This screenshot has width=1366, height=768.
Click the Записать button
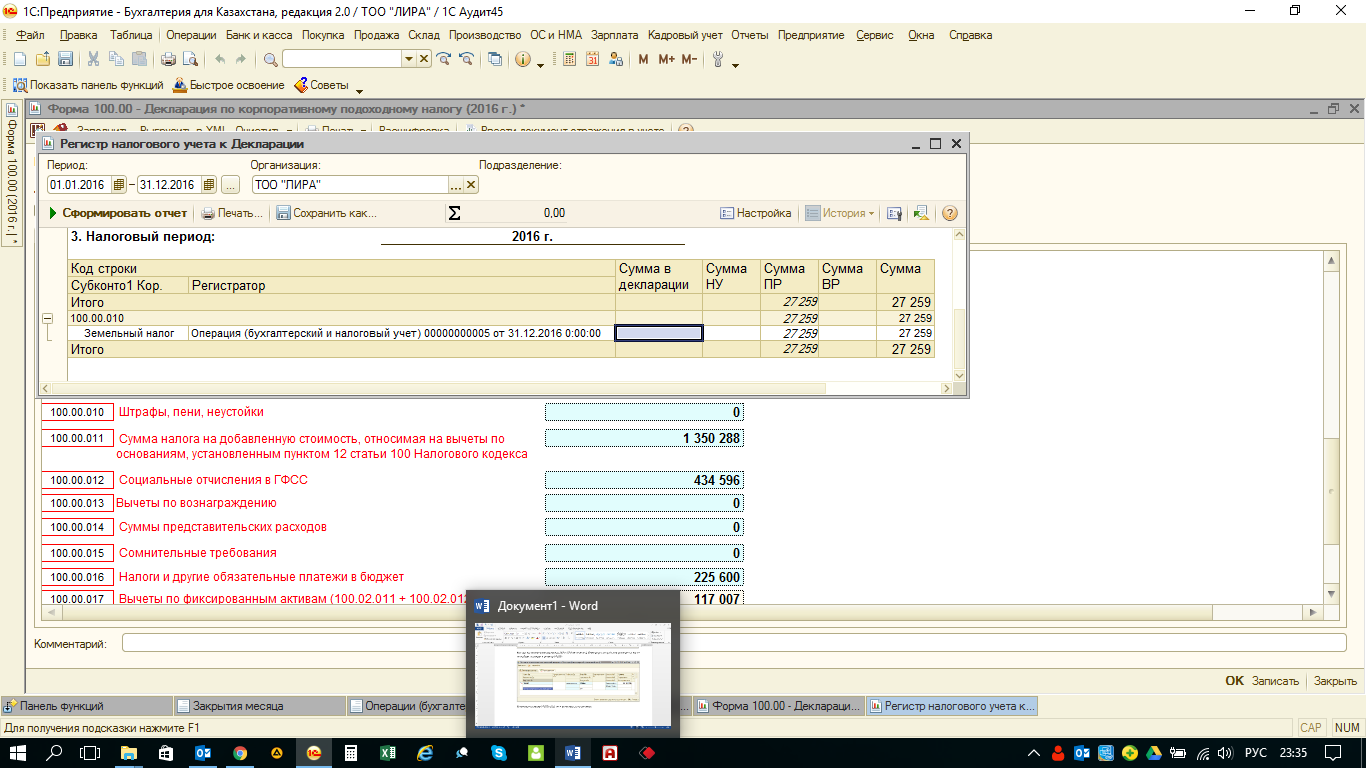1275,680
